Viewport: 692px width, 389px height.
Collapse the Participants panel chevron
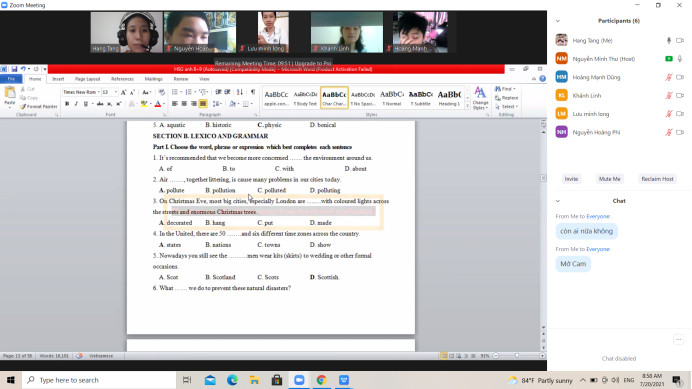[x=558, y=21]
